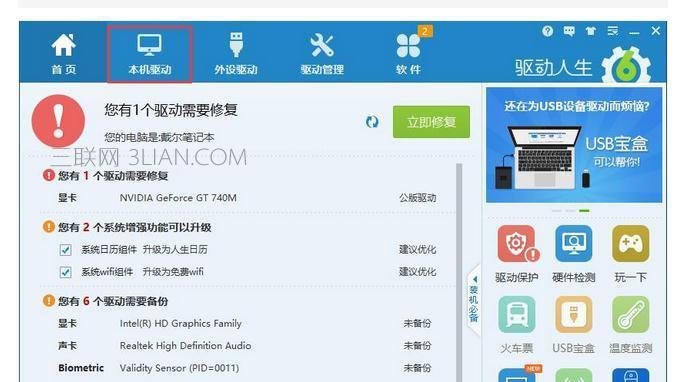Open the 火车票 tool
691x382 pixels.
[516, 325]
